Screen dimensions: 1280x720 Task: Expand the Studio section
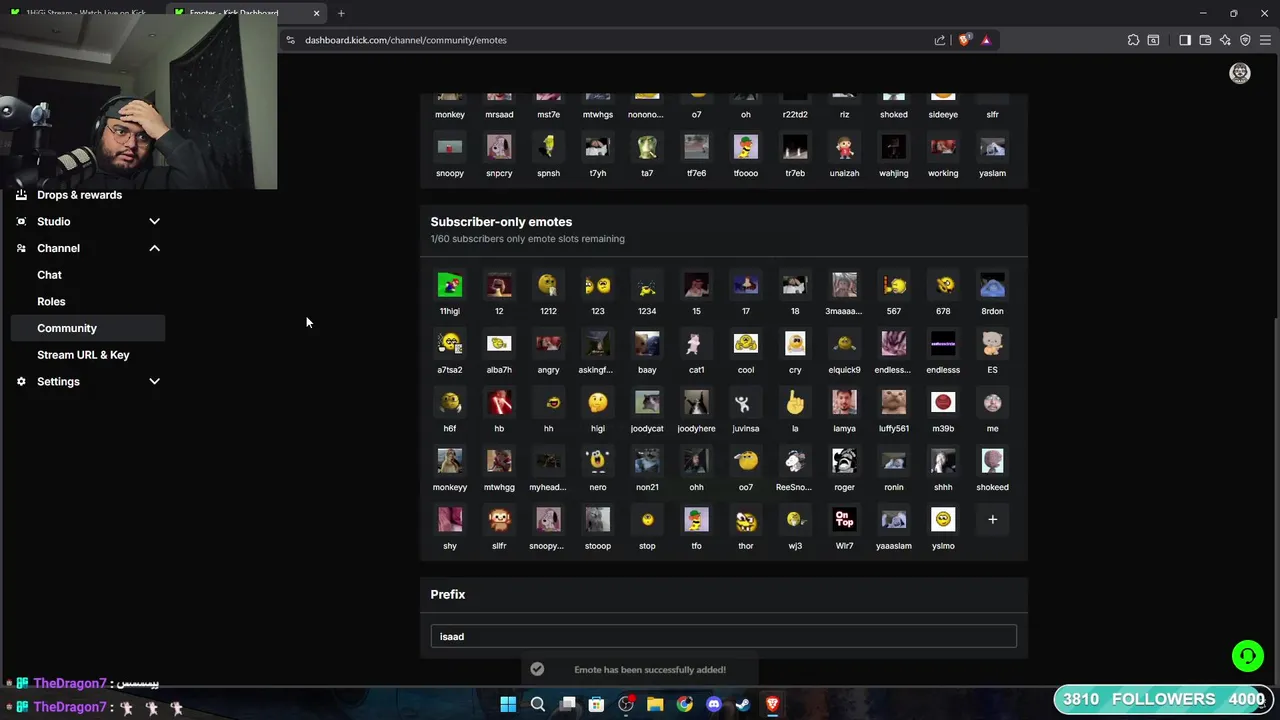tap(88, 221)
